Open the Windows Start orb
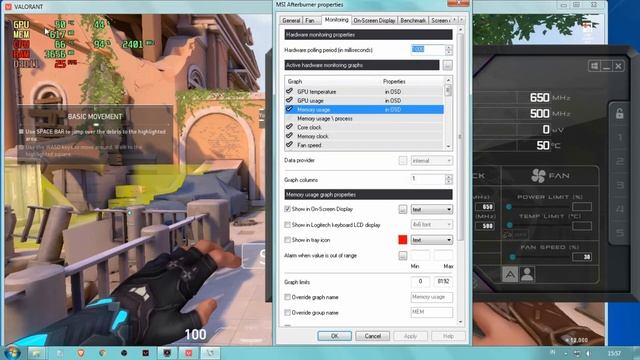The image size is (640, 360). pyautogui.click(x=11, y=353)
